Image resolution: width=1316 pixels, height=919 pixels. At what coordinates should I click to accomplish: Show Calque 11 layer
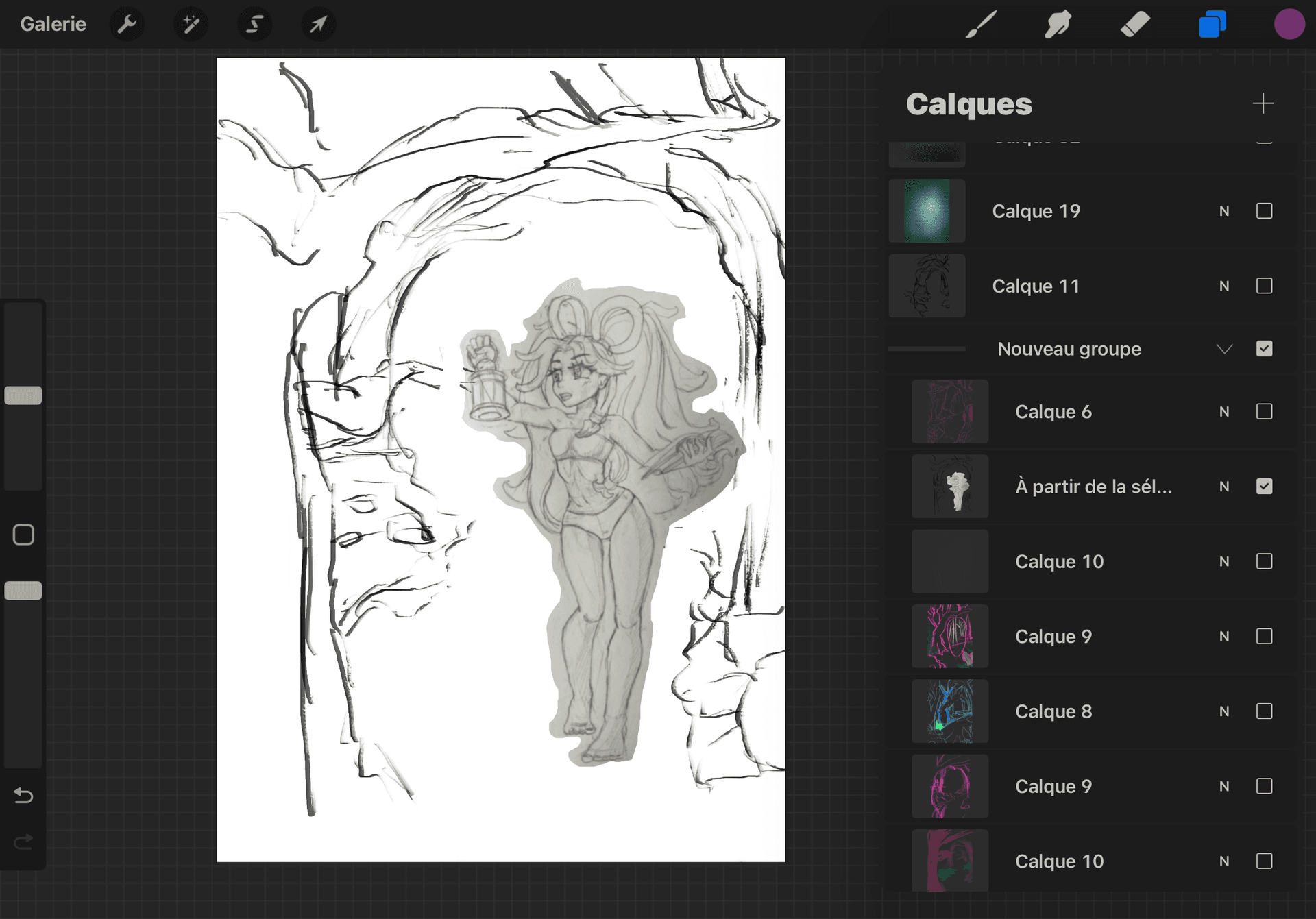point(1264,286)
